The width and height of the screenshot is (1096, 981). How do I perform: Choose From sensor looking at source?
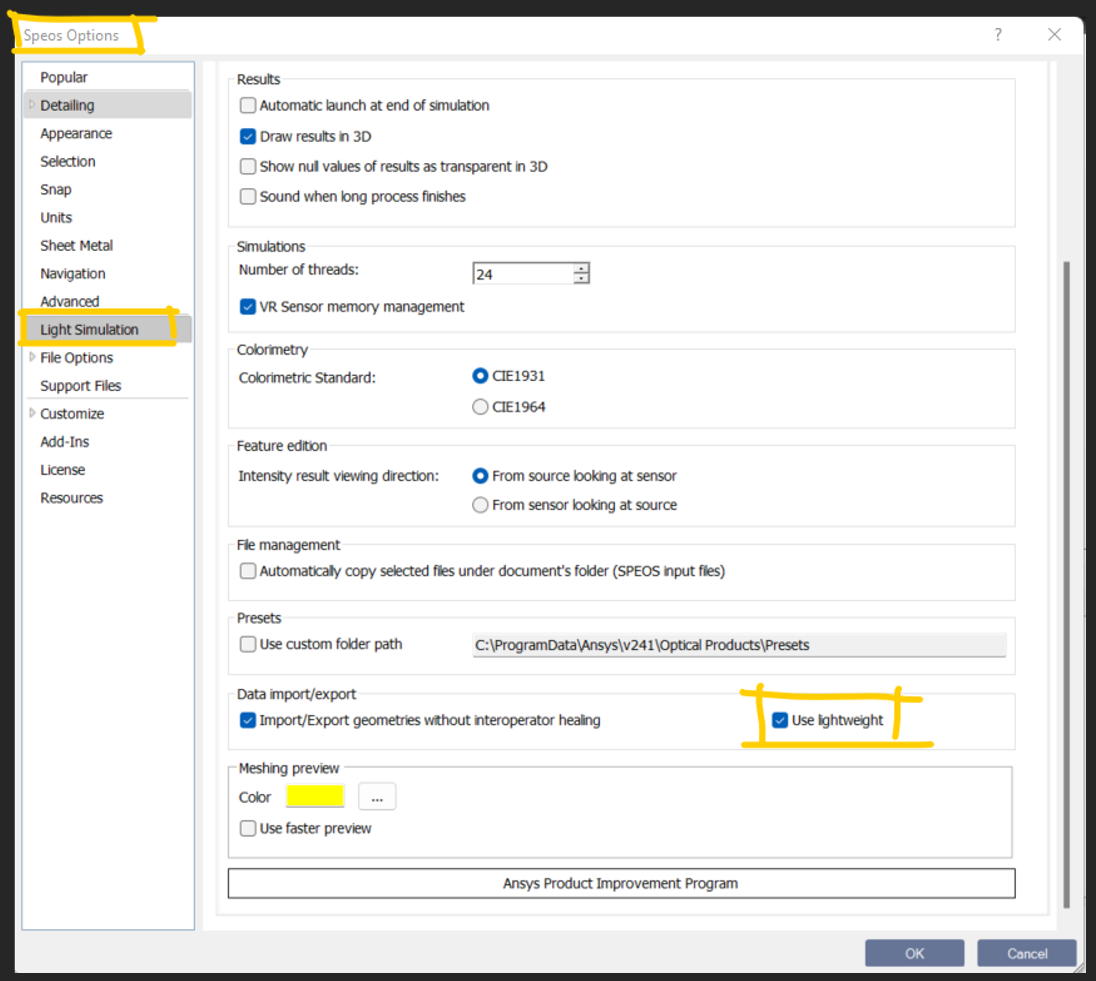click(480, 505)
